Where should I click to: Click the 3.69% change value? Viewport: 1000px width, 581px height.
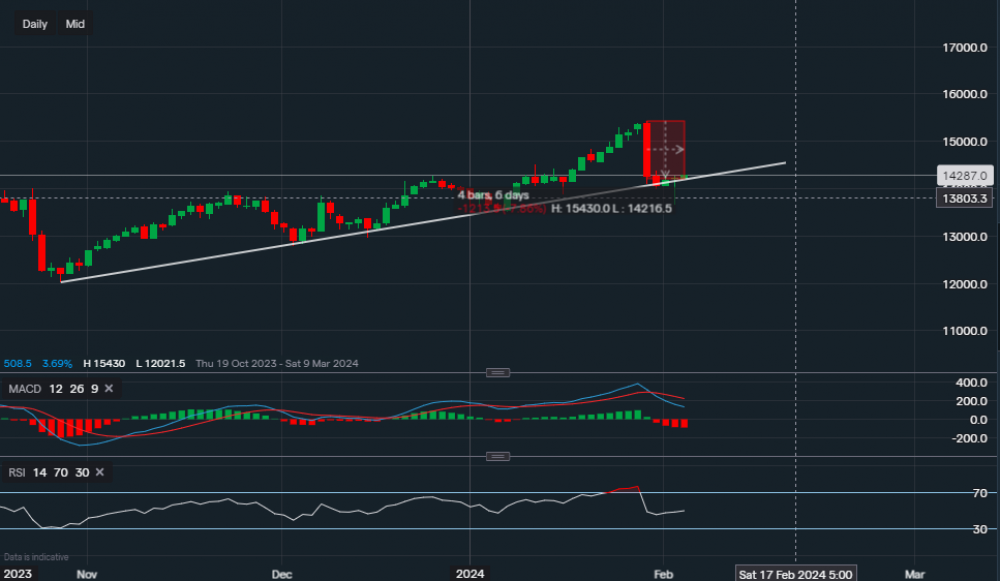click(x=55, y=363)
